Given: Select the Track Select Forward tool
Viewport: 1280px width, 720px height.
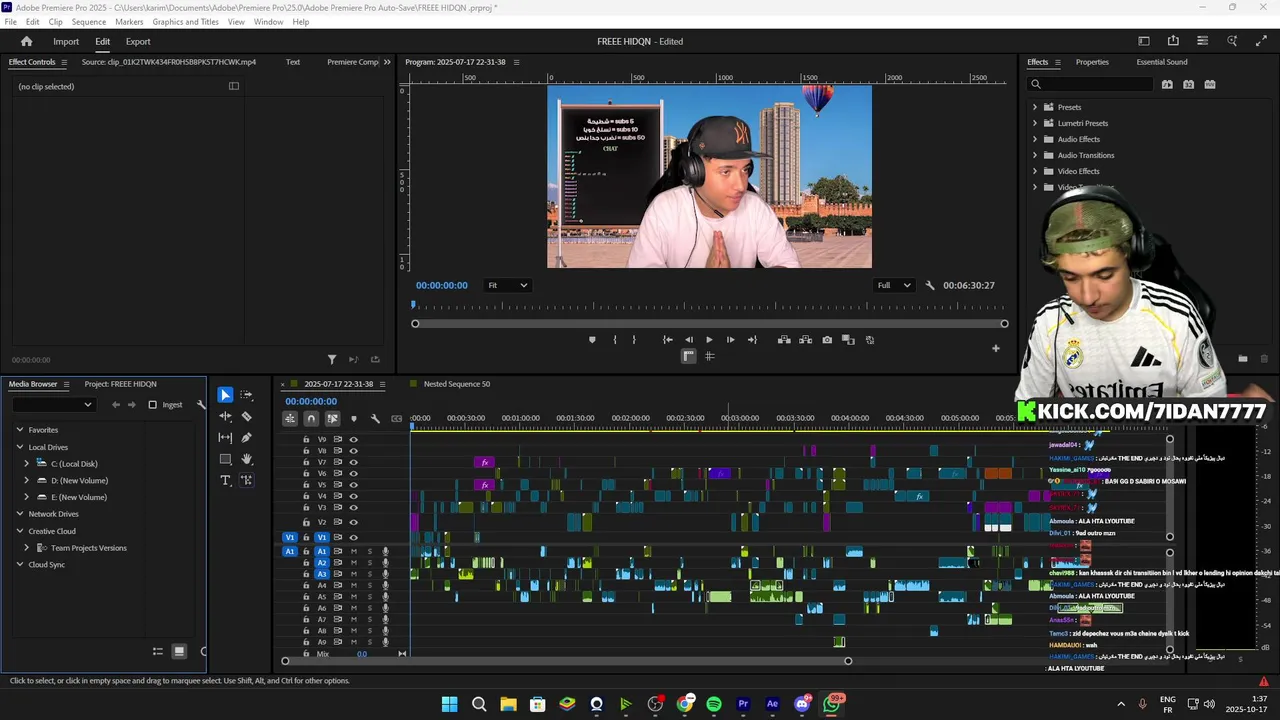Looking at the screenshot, I should [247, 395].
